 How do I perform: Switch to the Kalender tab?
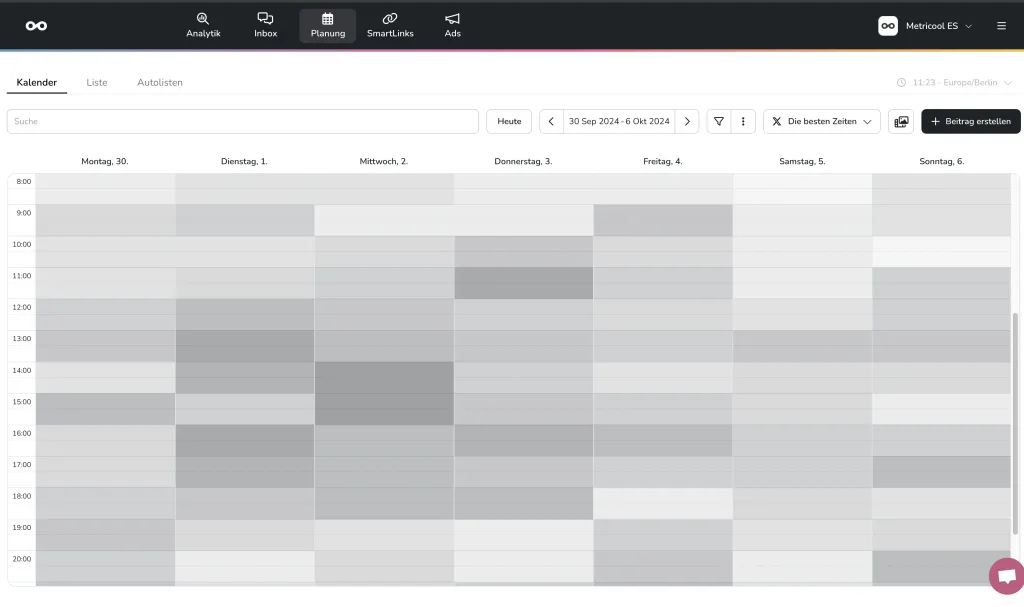click(x=37, y=82)
